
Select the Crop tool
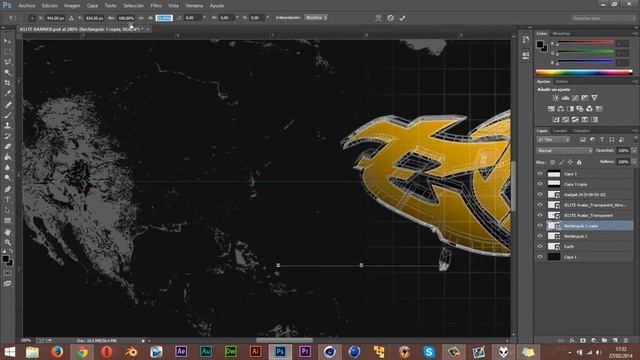point(7,83)
